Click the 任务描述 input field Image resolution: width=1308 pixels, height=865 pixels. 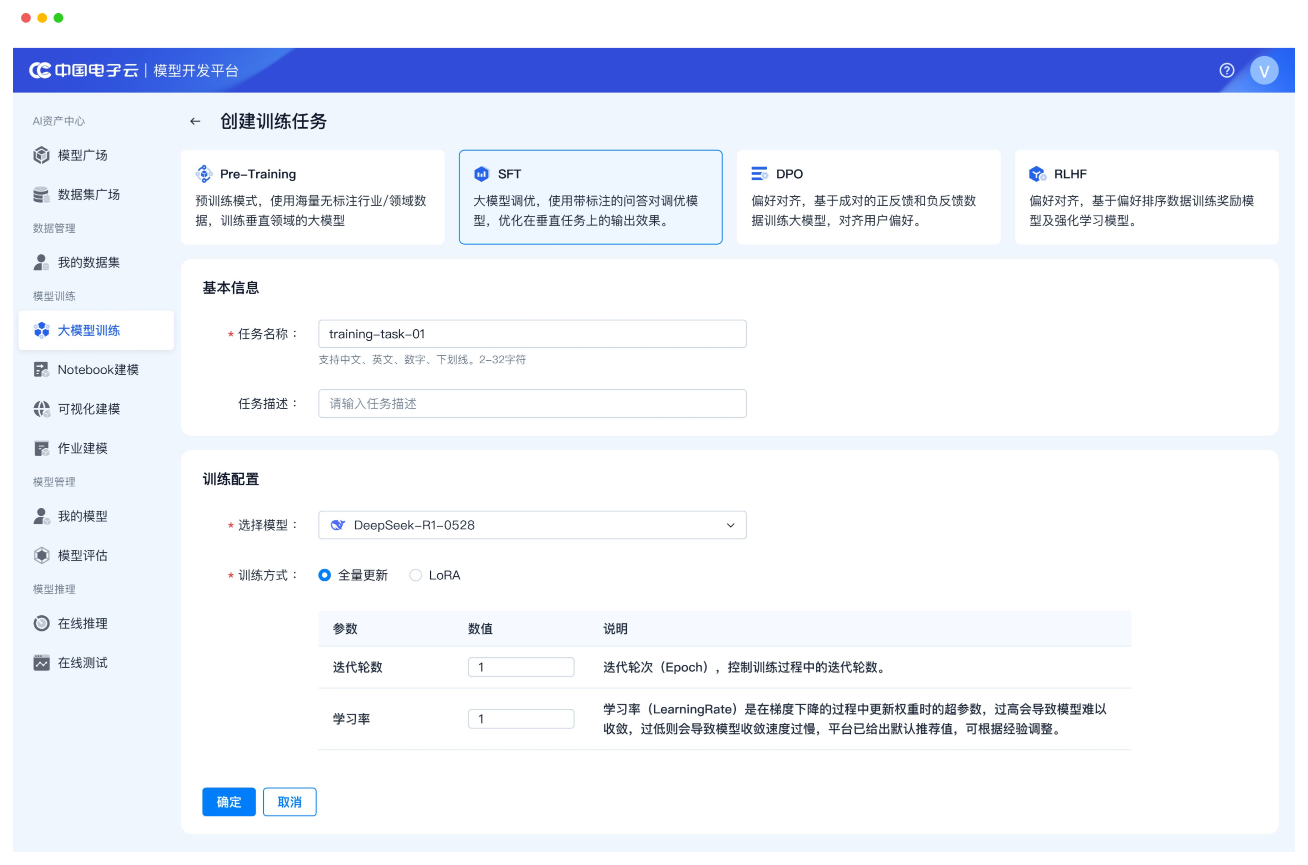[532, 404]
